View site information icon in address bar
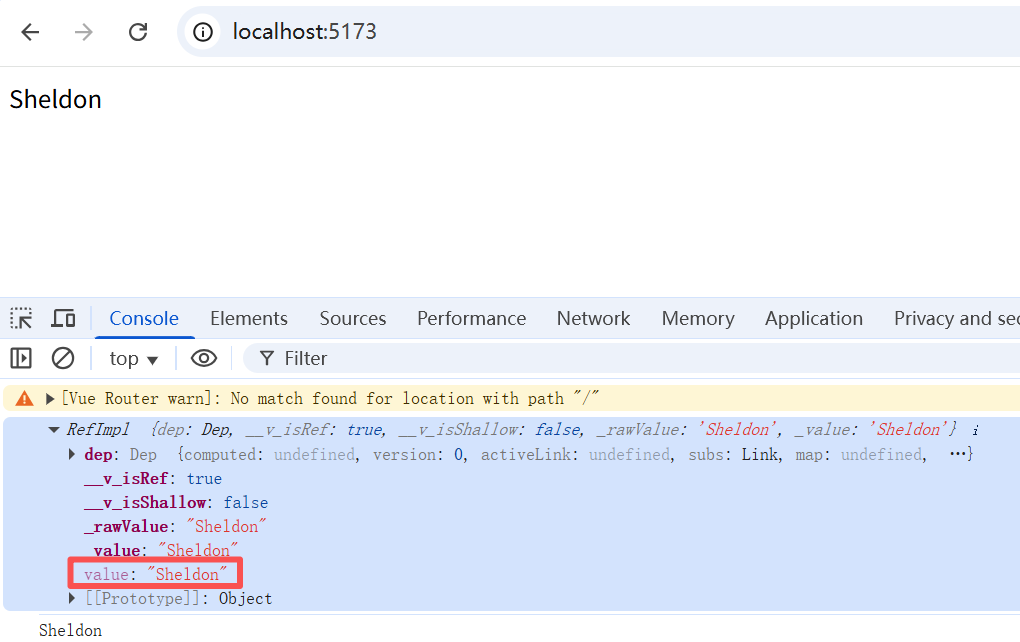Image resolution: width=1020 pixels, height=642 pixels. click(203, 32)
